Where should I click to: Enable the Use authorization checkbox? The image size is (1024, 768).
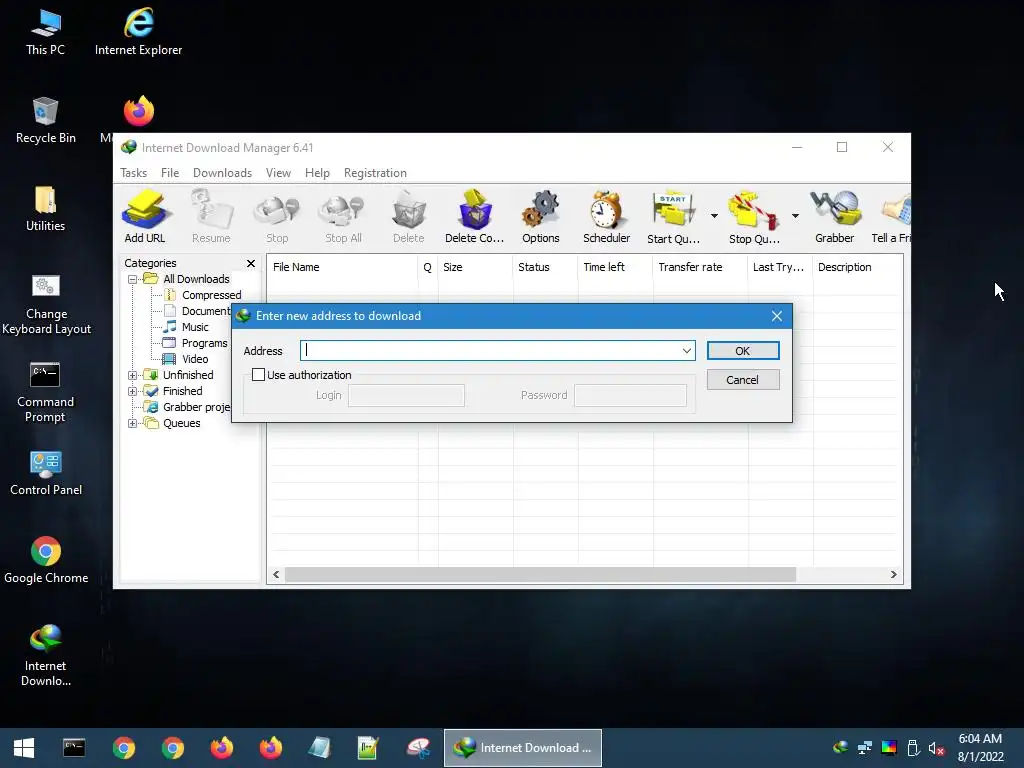click(x=259, y=375)
